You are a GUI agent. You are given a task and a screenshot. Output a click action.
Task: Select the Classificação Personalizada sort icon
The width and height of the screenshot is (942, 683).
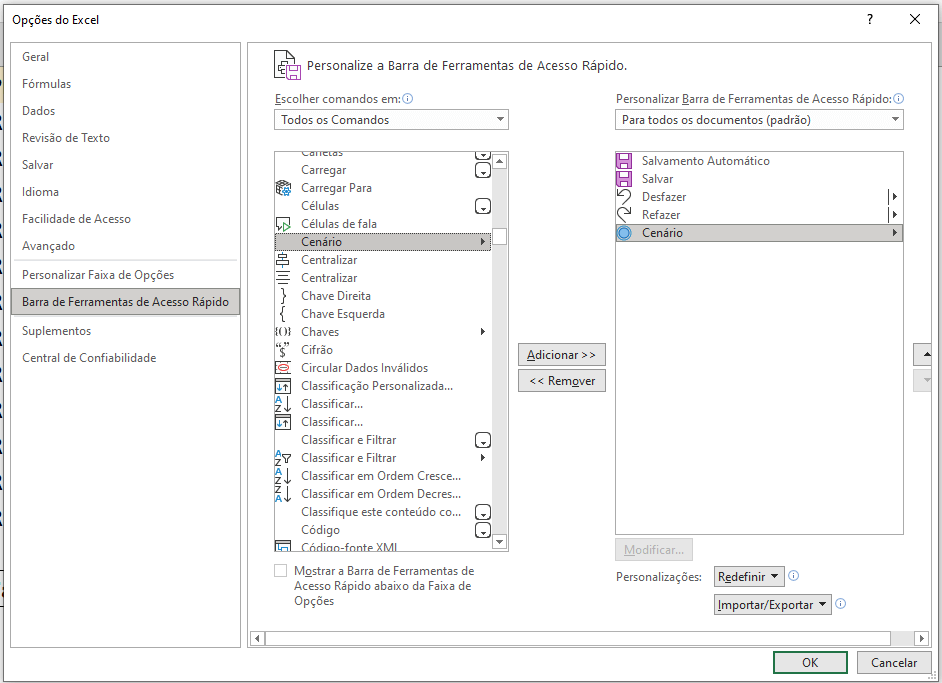(283, 386)
